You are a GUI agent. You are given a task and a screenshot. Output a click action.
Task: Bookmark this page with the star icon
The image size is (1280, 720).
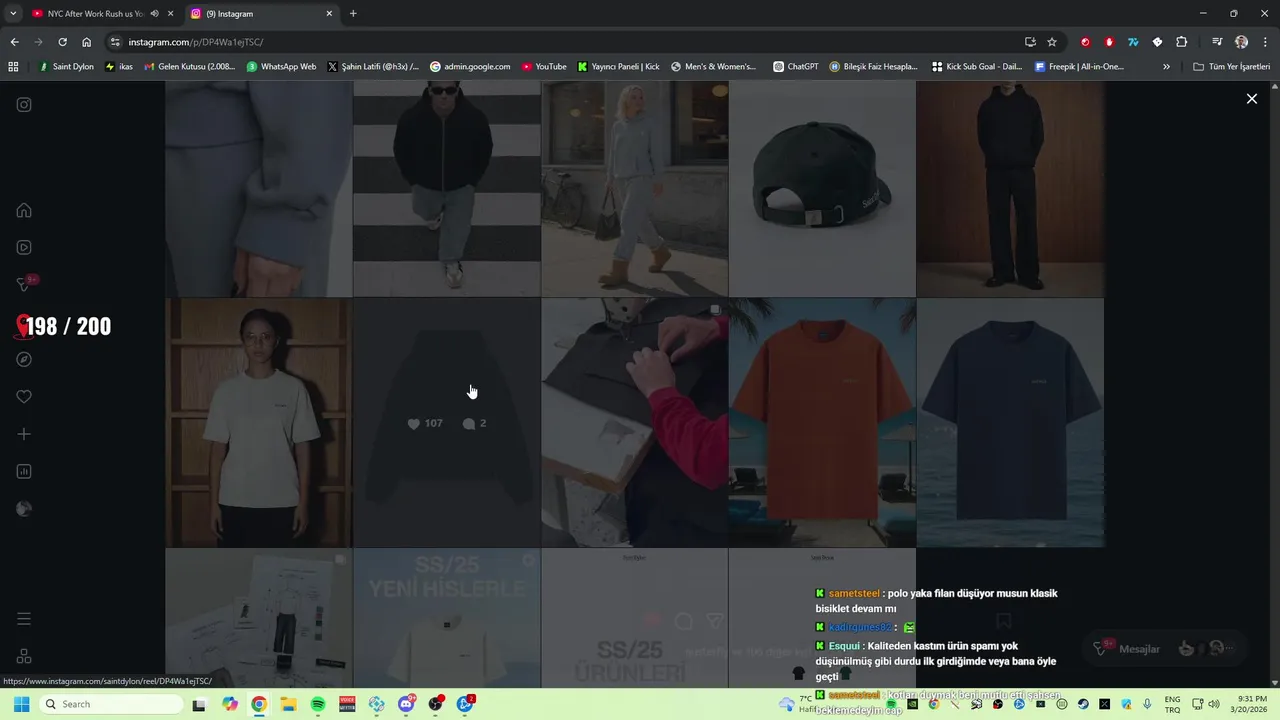(1052, 42)
